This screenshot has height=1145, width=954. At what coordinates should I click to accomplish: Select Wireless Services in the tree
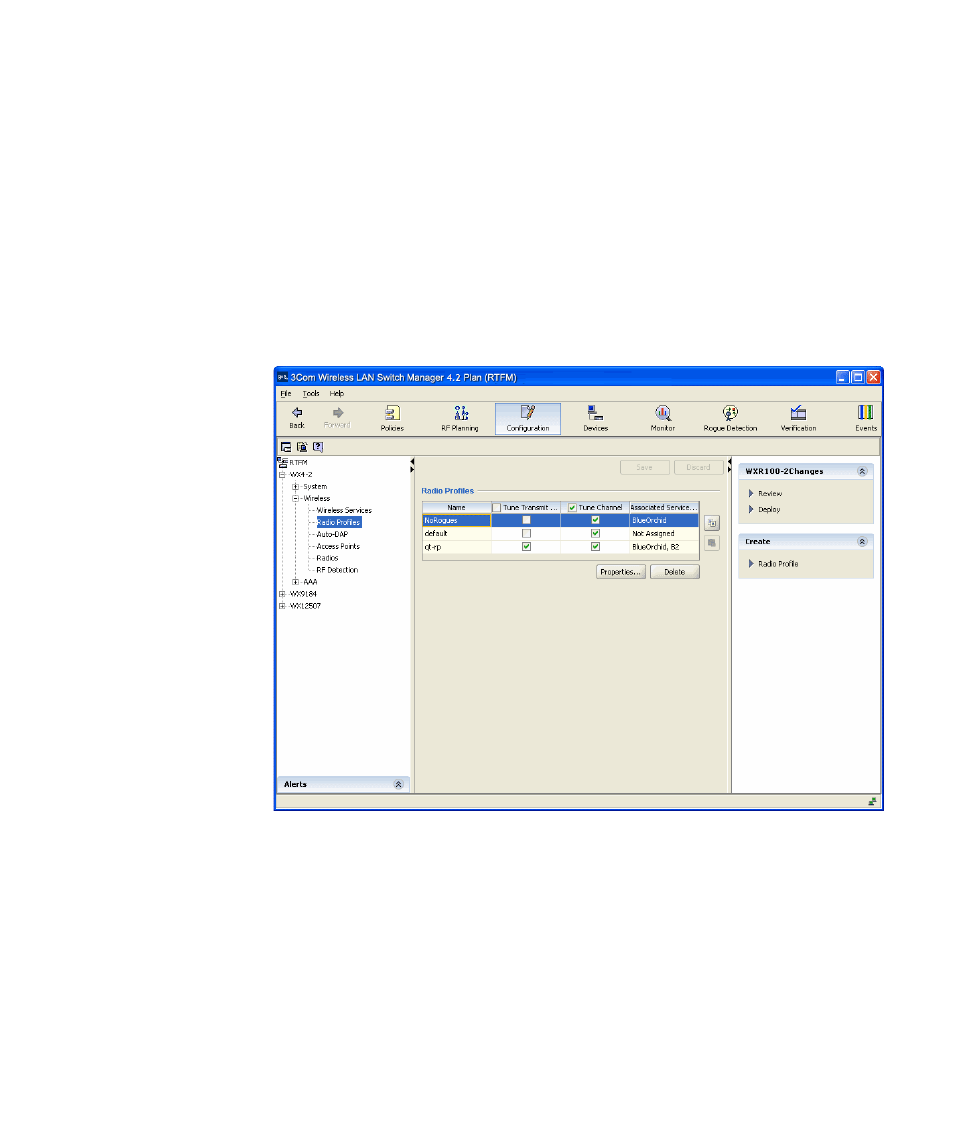[x=344, y=510]
